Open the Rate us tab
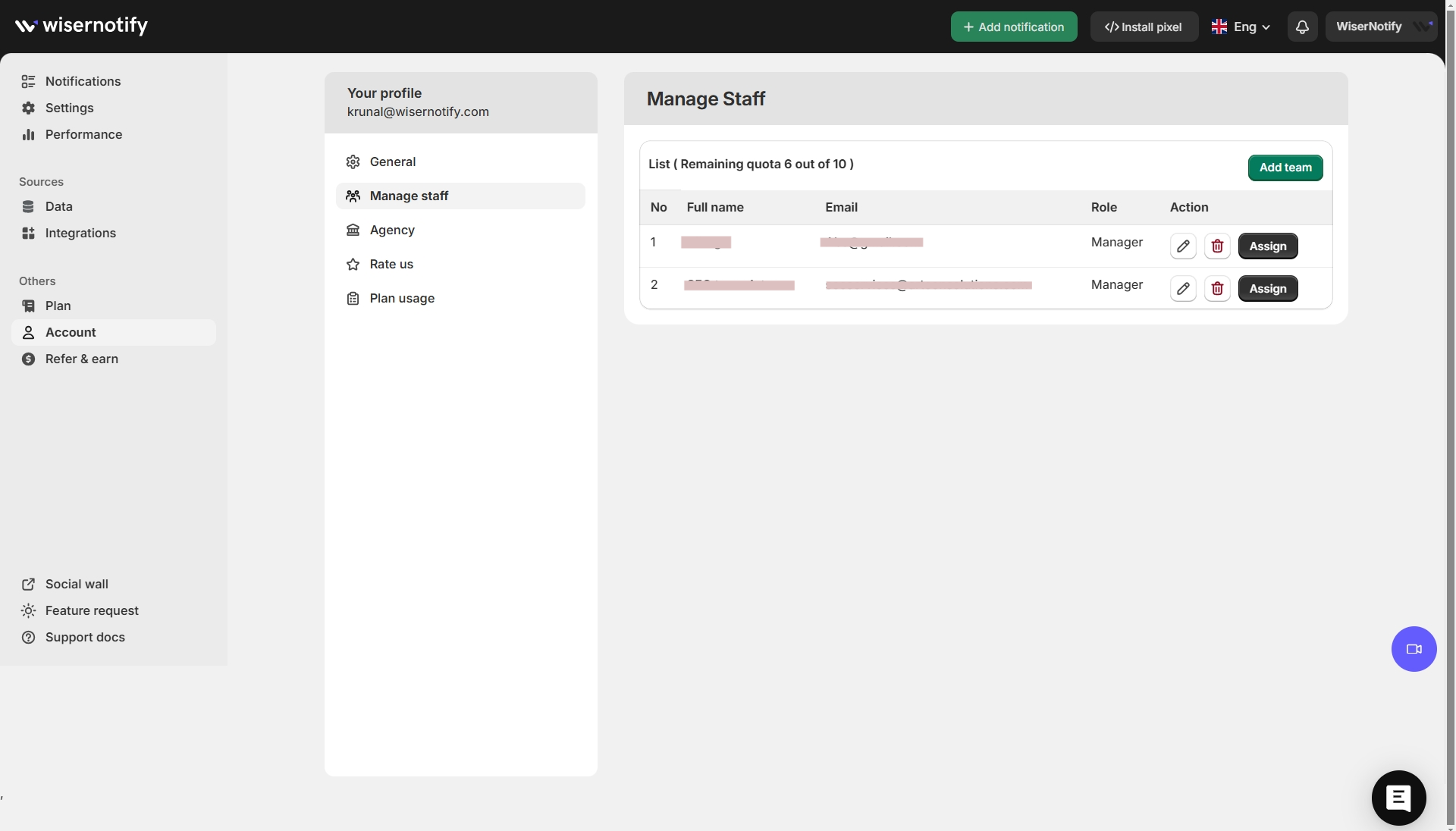This screenshot has height=831, width=1456. [460, 264]
